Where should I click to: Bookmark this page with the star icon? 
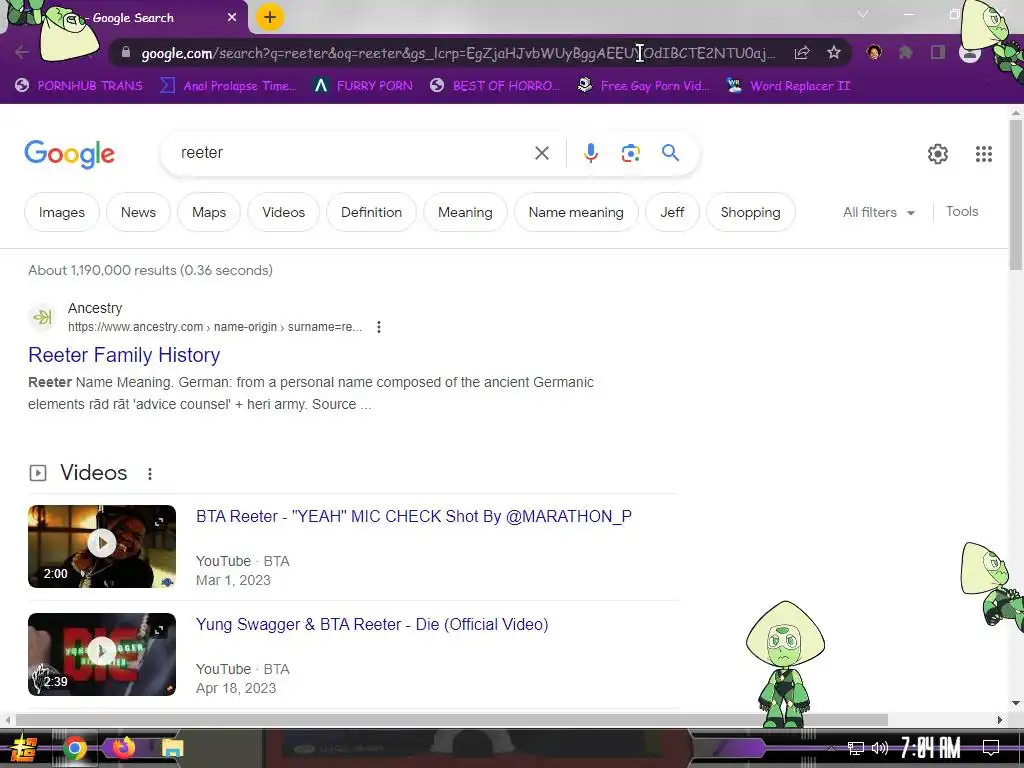[x=834, y=53]
